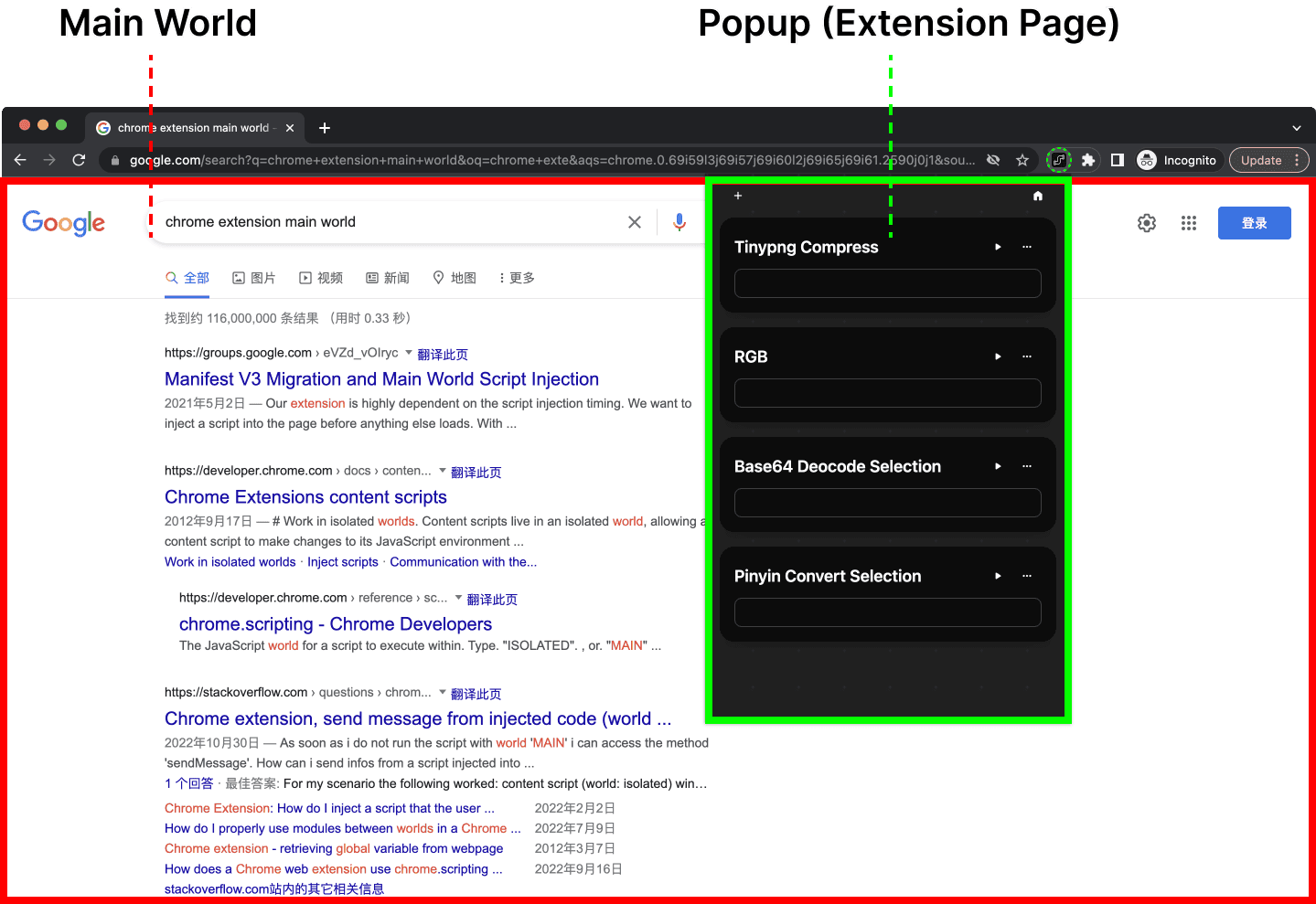Viewport: 1316px width, 904px height.
Task: Click the 'Communication with the...' sitelink
Action: pyautogui.click(x=464, y=562)
